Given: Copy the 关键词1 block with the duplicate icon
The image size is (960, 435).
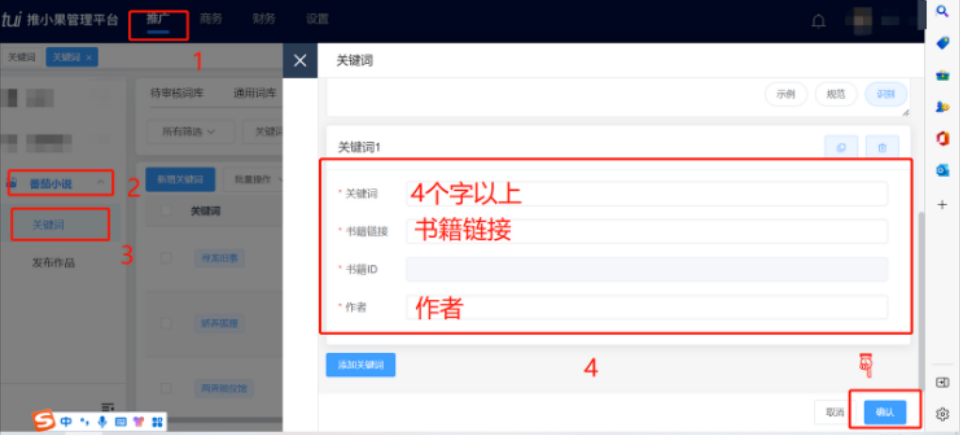Looking at the screenshot, I should click(x=841, y=148).
